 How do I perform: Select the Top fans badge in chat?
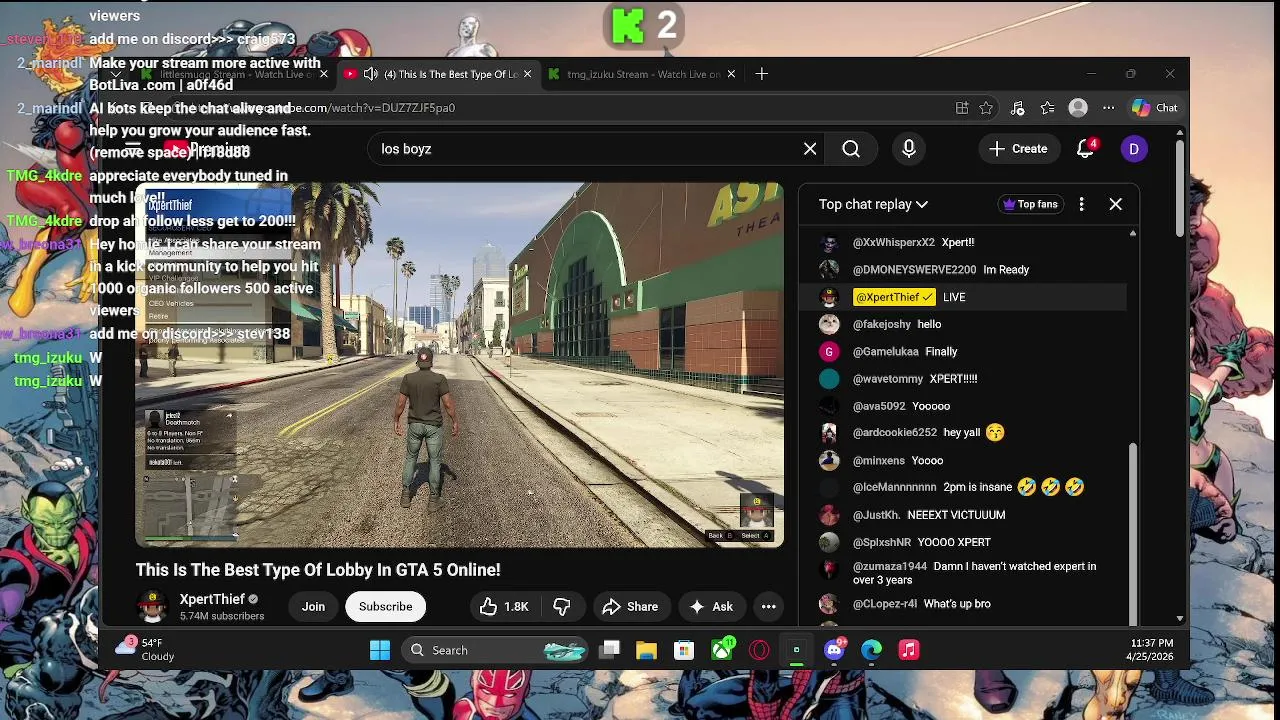(x=1030, y=204)
